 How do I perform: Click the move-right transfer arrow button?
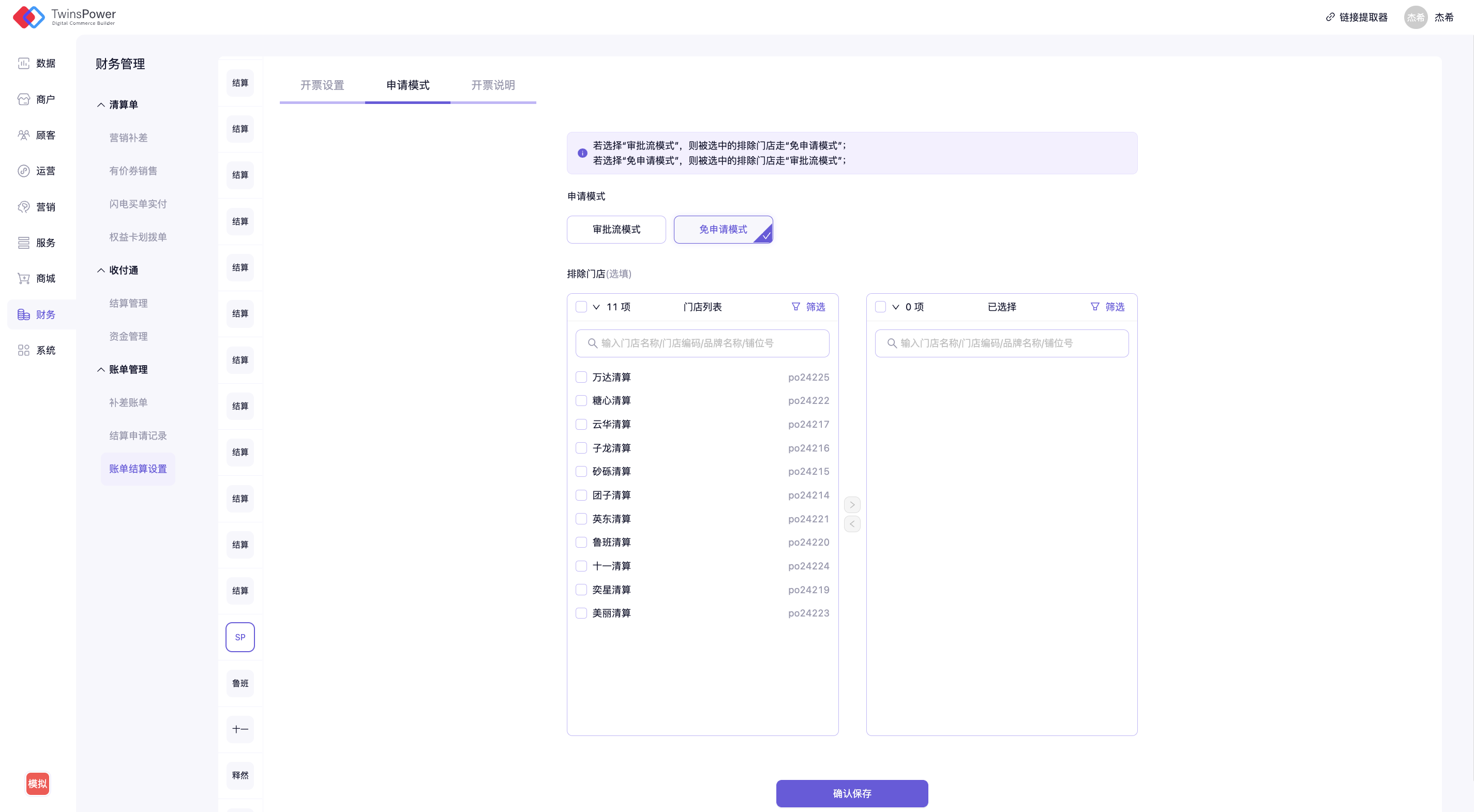point(851,505)
